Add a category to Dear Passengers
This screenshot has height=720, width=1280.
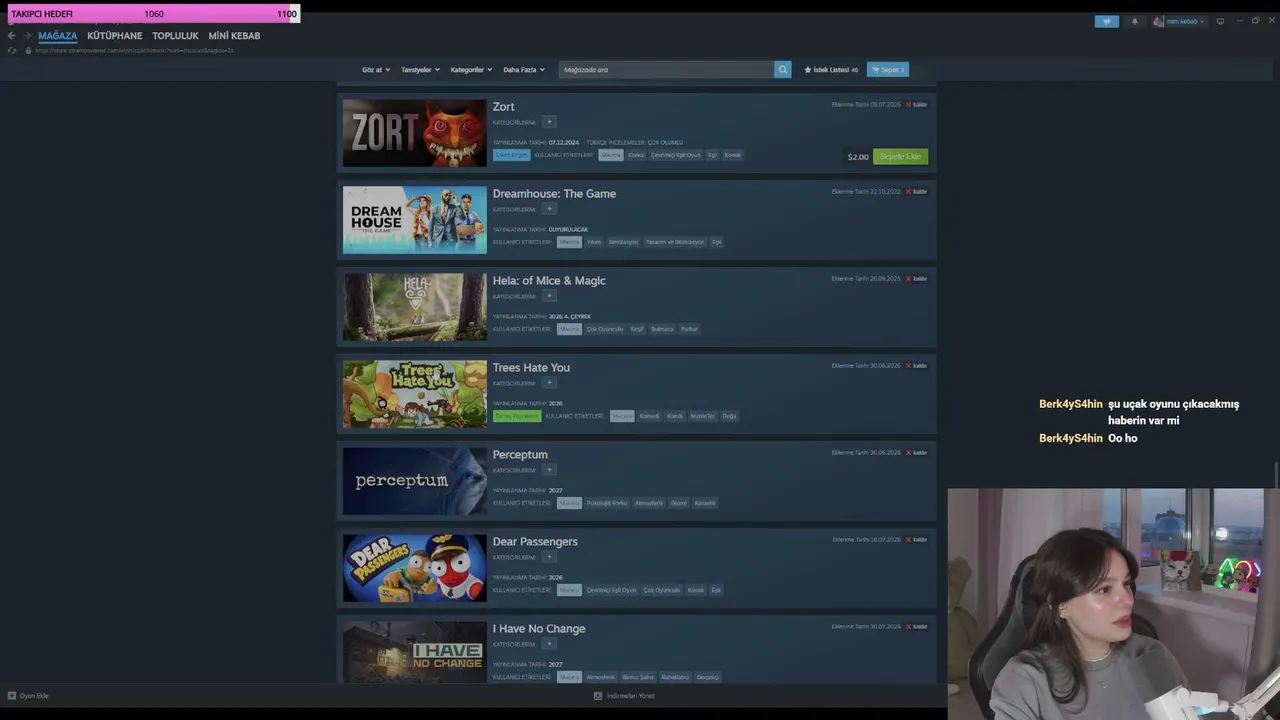pos(549,557)
